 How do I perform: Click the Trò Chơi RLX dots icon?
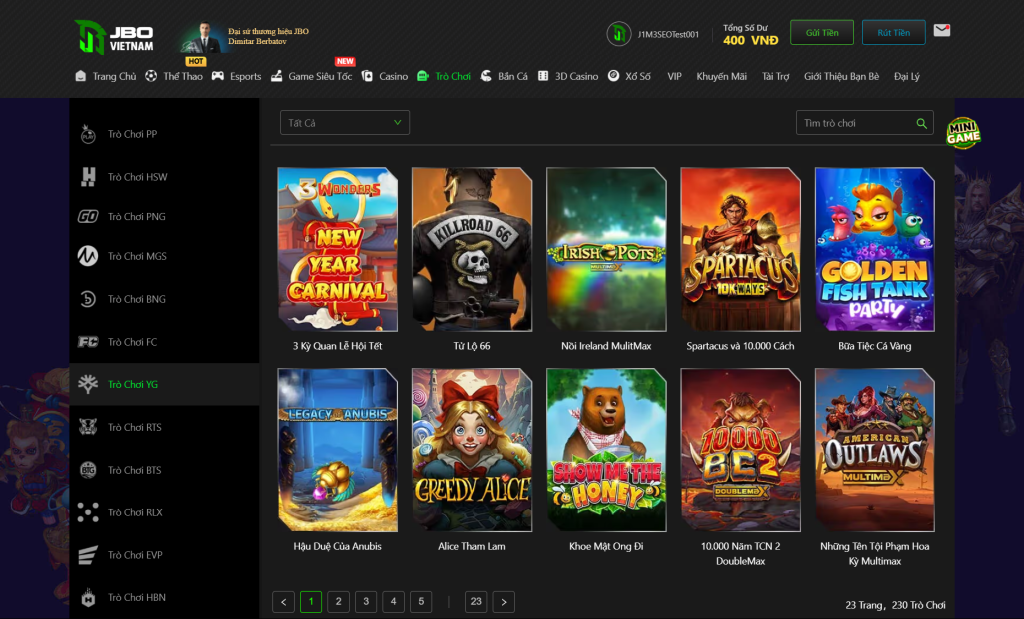[88, 512]
